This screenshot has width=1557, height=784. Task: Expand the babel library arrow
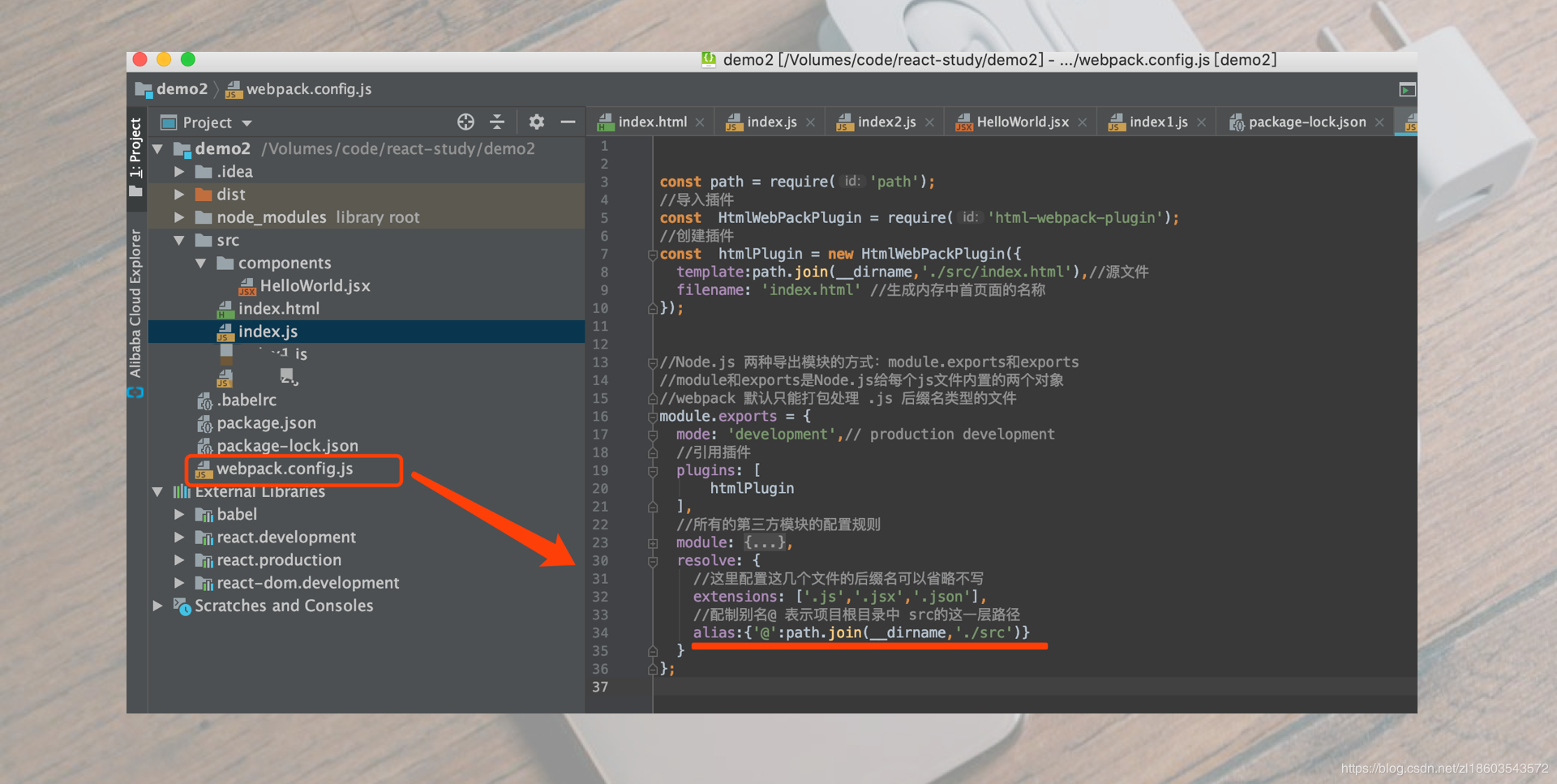(x=179, y=514)
